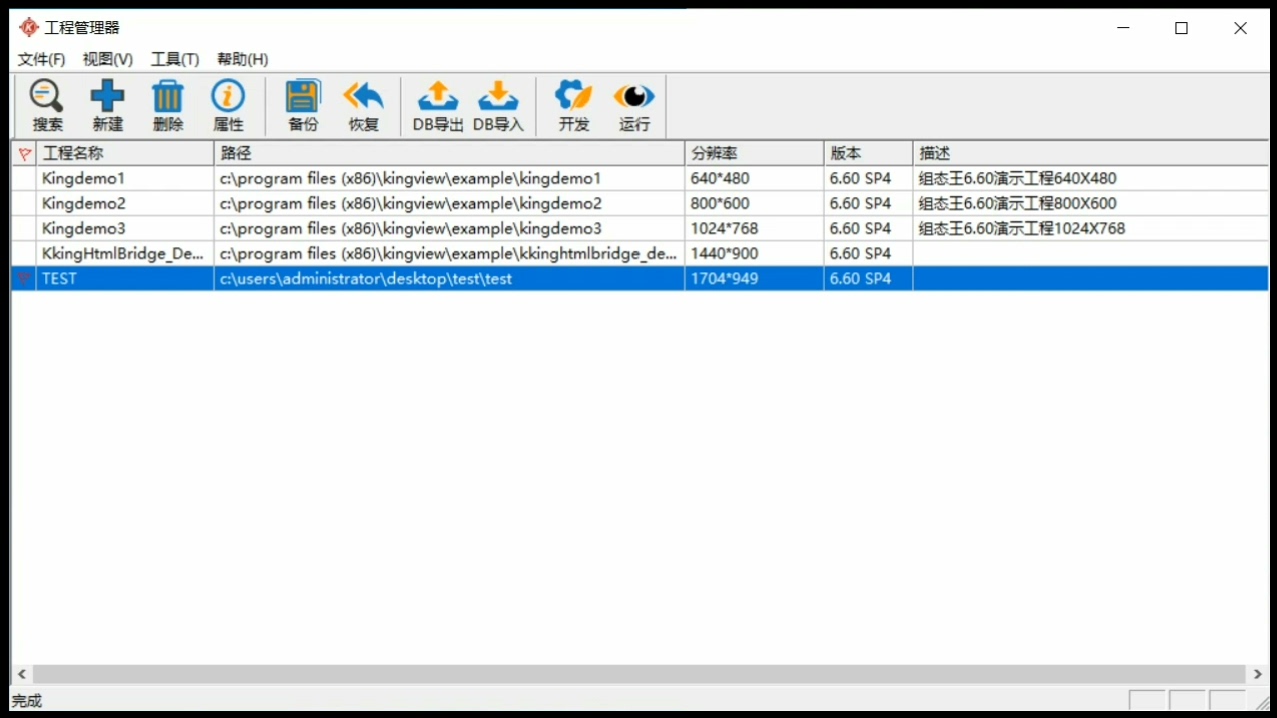Viewport: 1277px width, 718px height.
Task: Click path c:\users\administrator\desktop\test\test
Action: click(366, 279)
